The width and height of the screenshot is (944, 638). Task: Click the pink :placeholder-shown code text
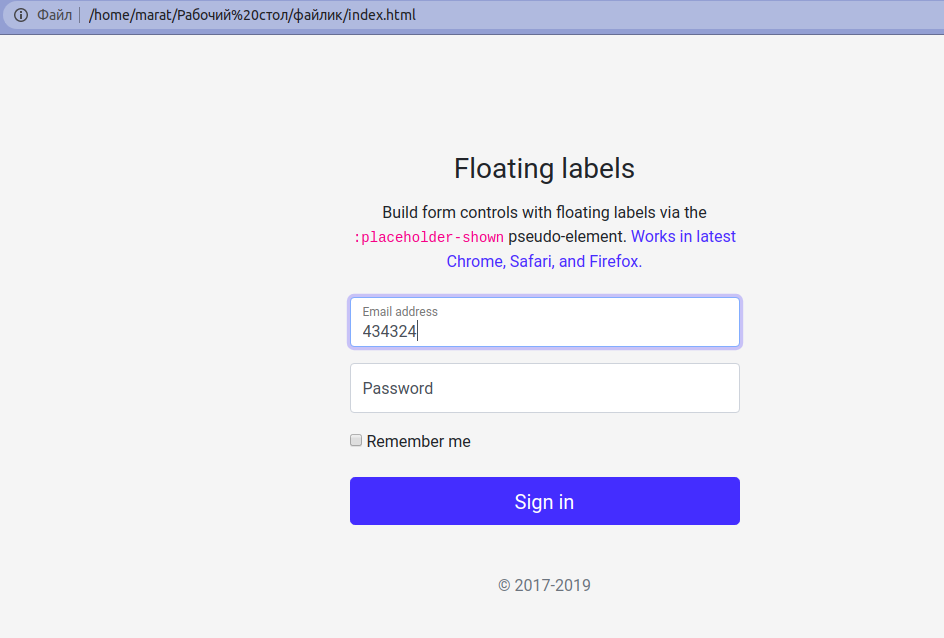pos(429,237)
